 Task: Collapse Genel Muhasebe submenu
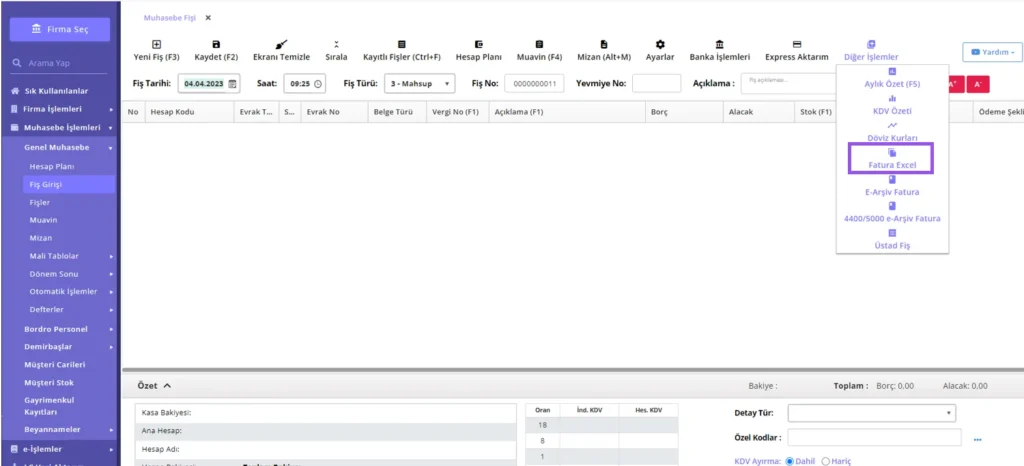click(67, 148)
